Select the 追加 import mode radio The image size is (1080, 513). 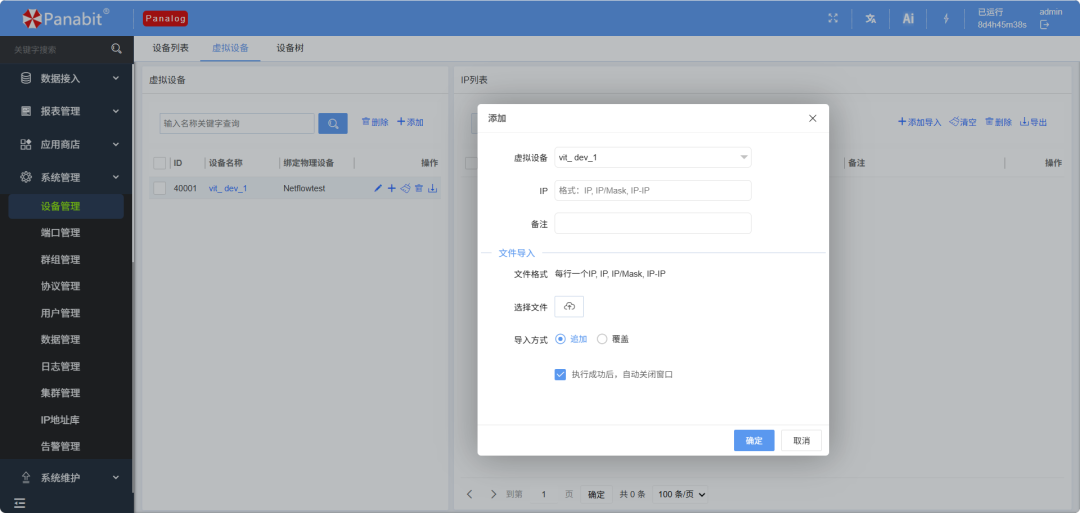coord(560,339)
